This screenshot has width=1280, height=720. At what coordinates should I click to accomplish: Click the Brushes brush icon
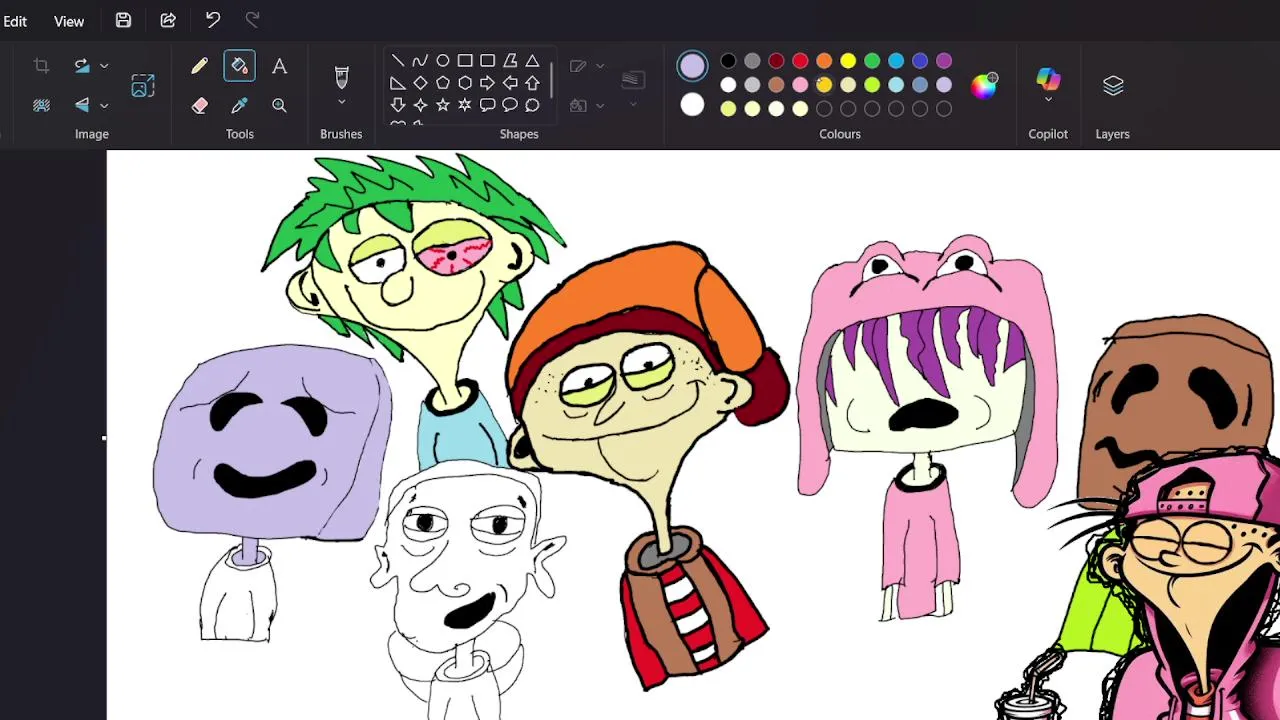pos(341,77)
